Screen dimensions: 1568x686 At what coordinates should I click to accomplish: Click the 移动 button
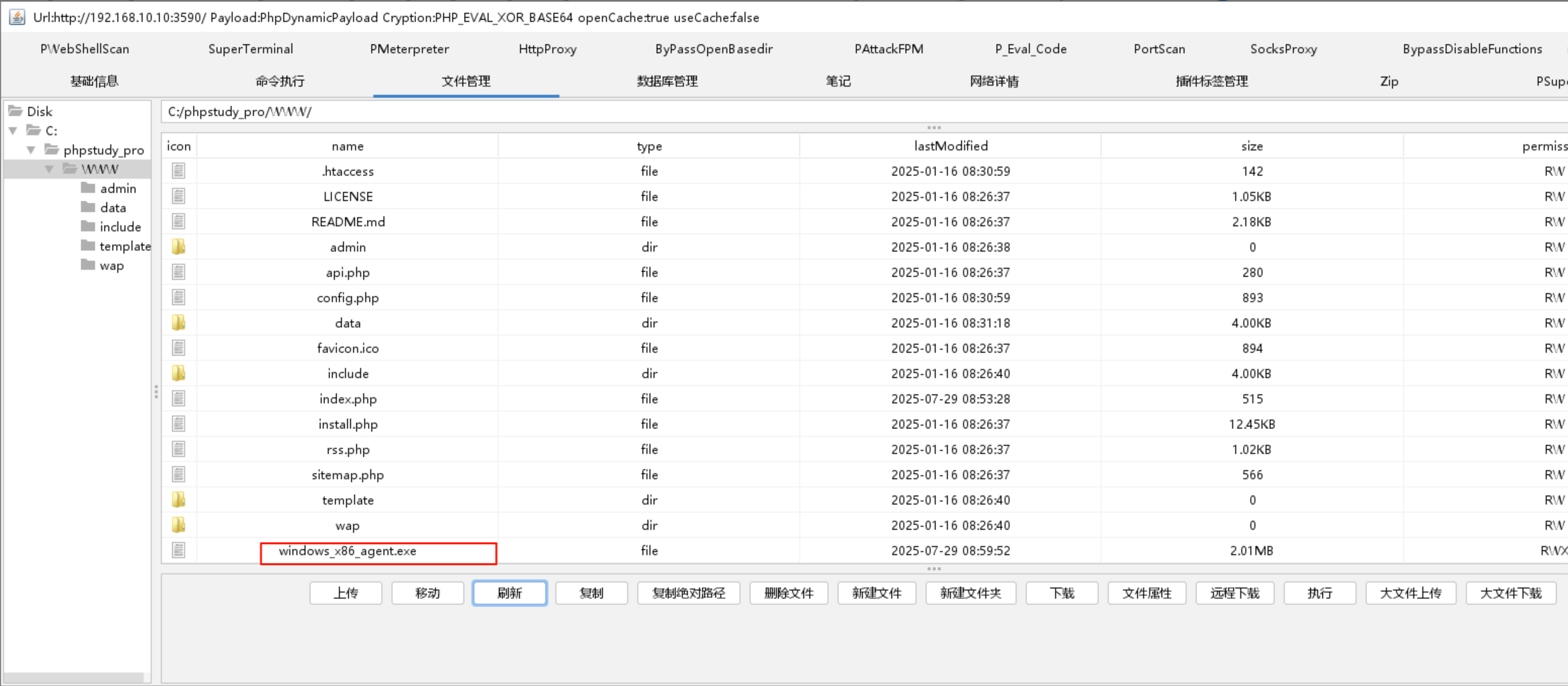coord(428,593)
